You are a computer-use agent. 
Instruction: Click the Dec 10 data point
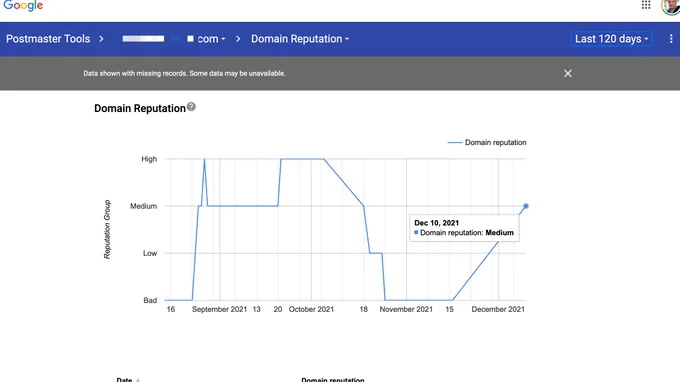coord(526,206)
